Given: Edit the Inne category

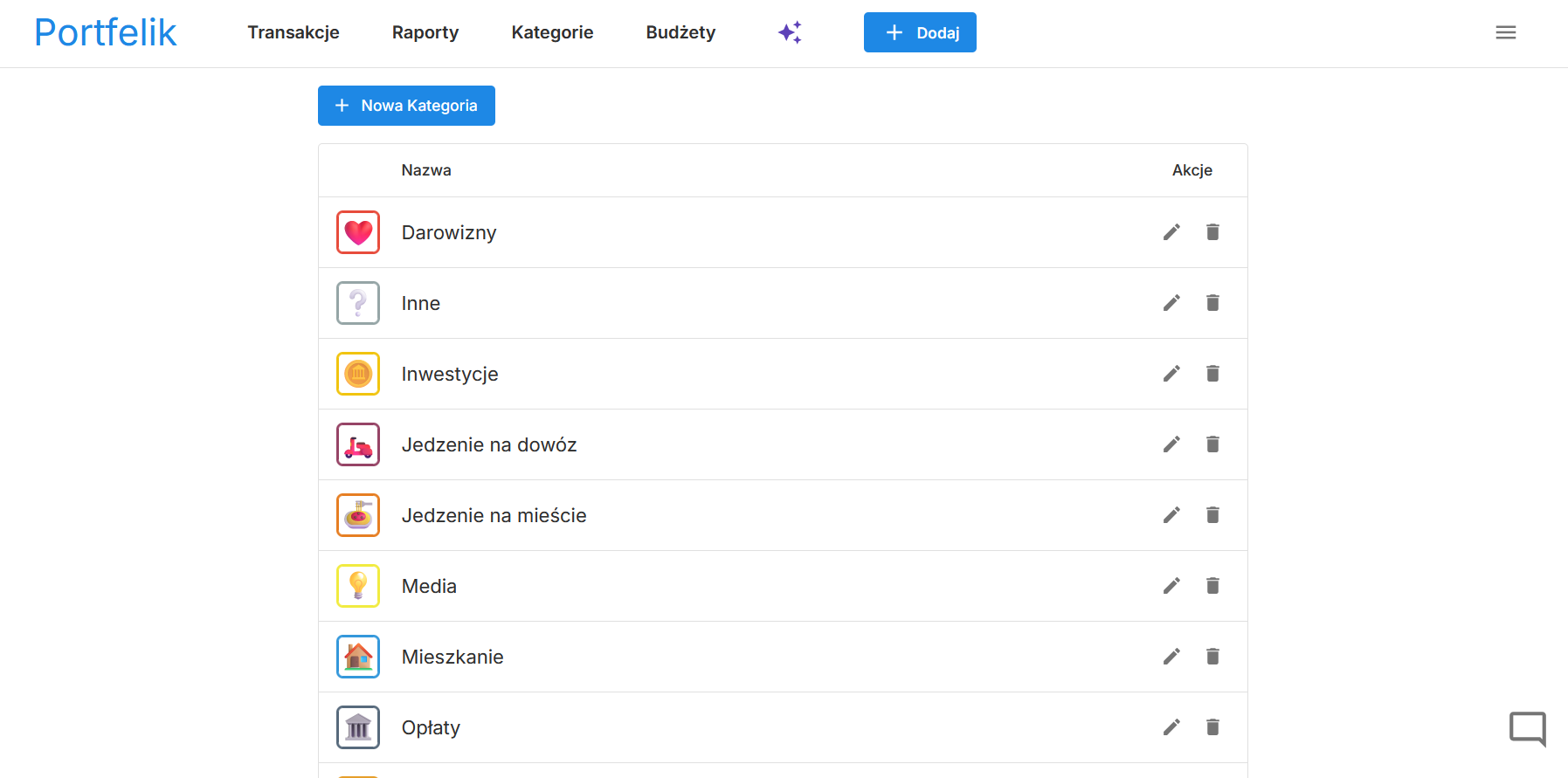Looking at the screenshot, I should (1171, 303).
